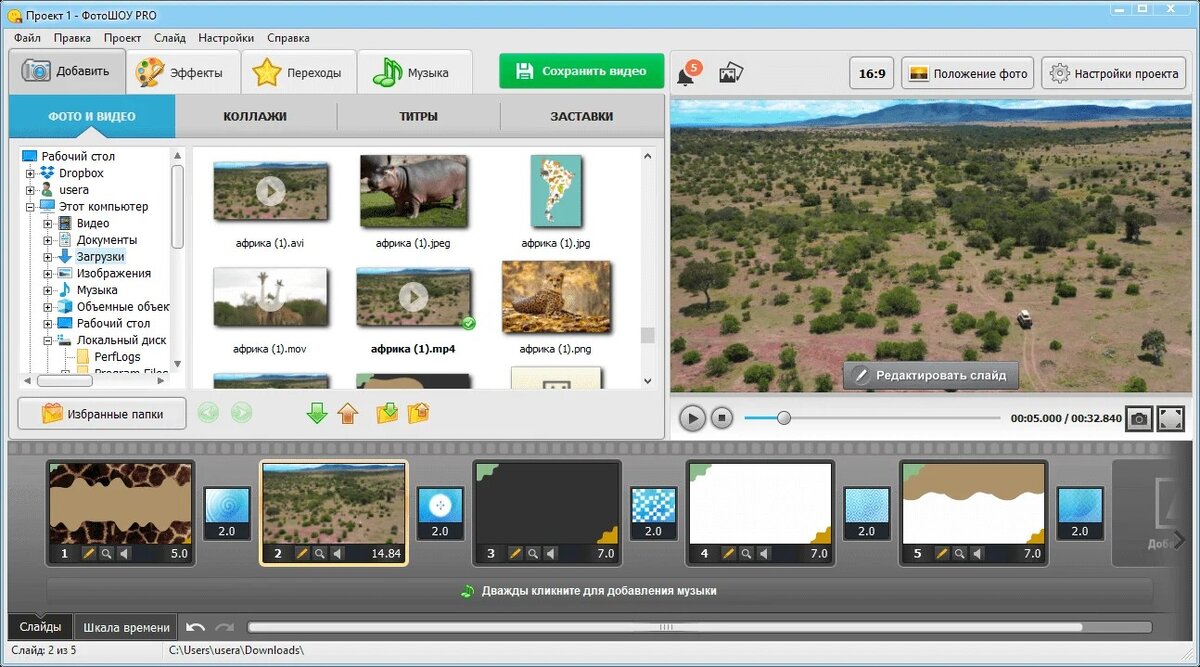The height and width of the screenshot is (667, 1200).
Task: Select the африка (1).png cheetah thumbnail
Action: [x=556, y=297]
